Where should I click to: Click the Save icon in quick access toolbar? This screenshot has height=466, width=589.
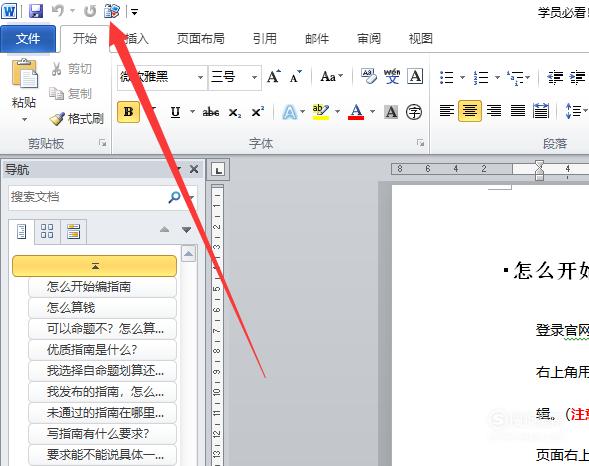pos(36,11)
